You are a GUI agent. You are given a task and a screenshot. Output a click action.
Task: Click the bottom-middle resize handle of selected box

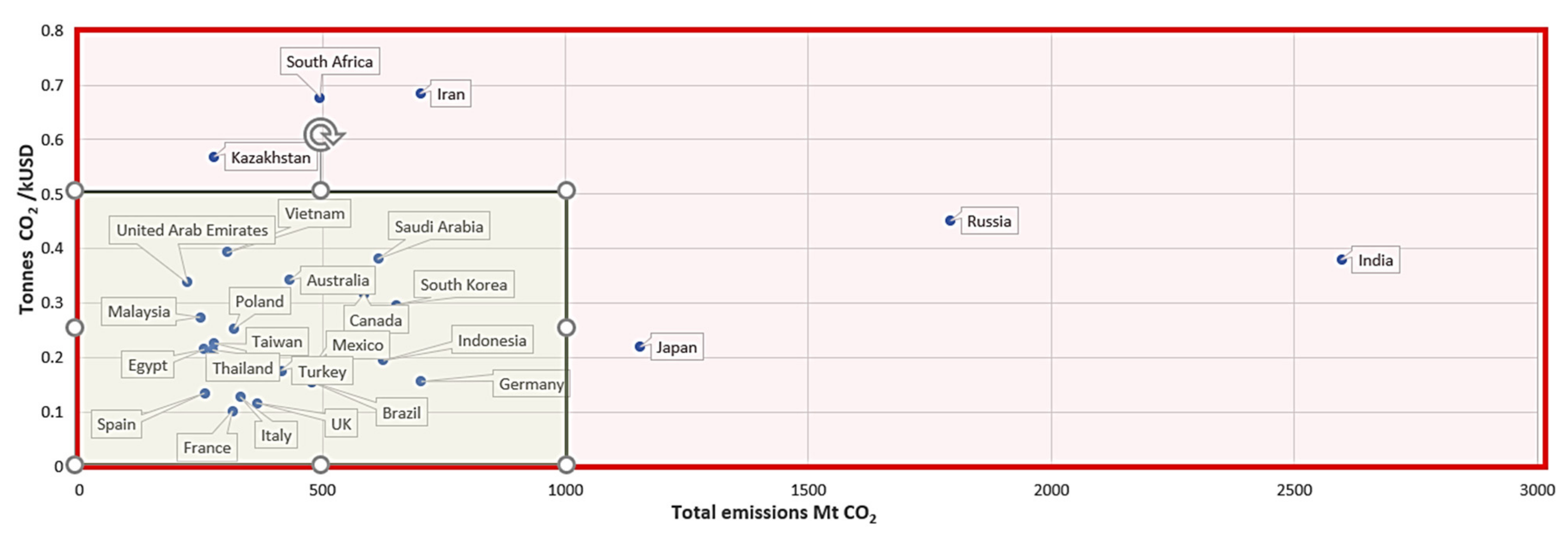tap(321, 465)
